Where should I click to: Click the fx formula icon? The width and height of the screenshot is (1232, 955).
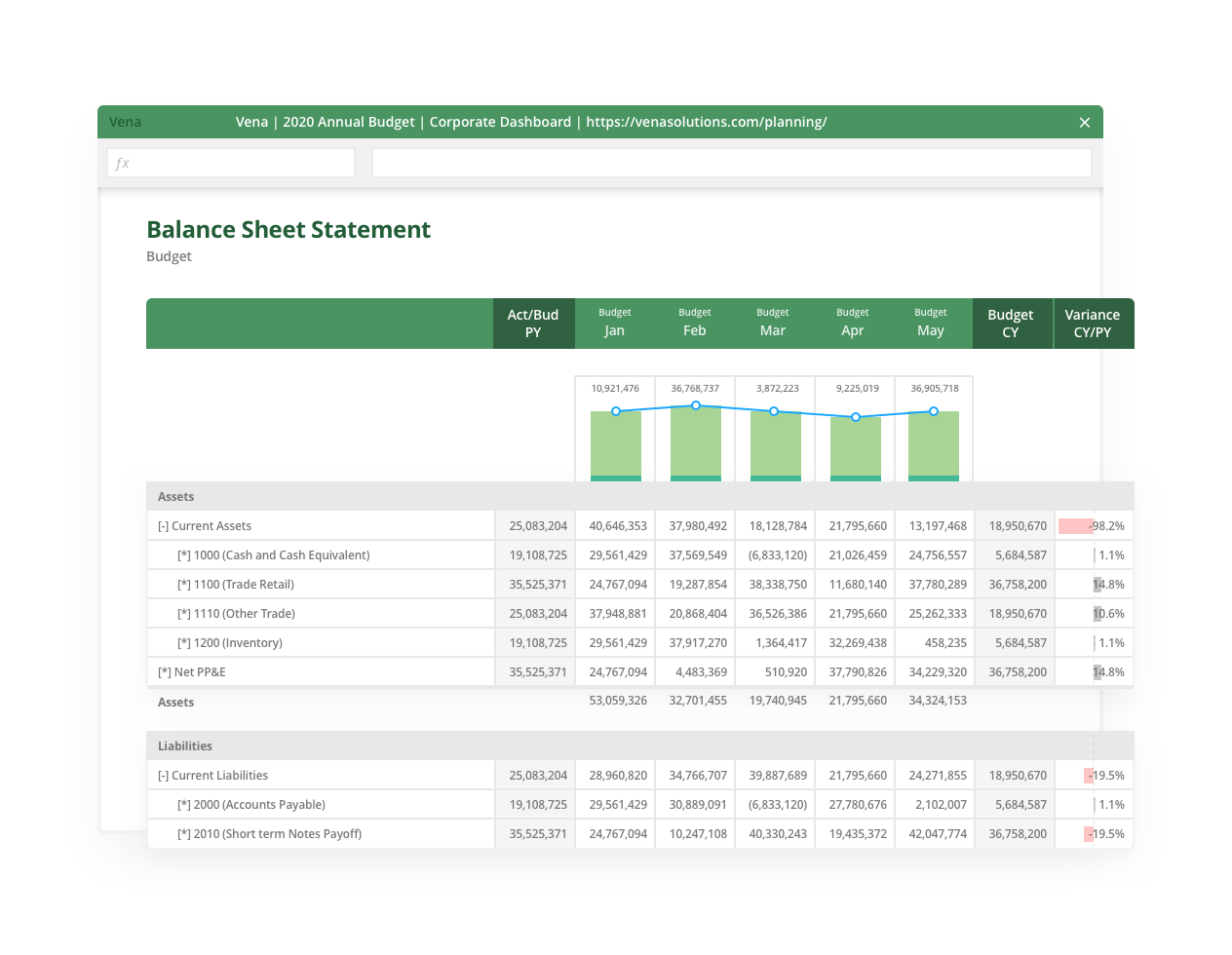coord(120,163)
